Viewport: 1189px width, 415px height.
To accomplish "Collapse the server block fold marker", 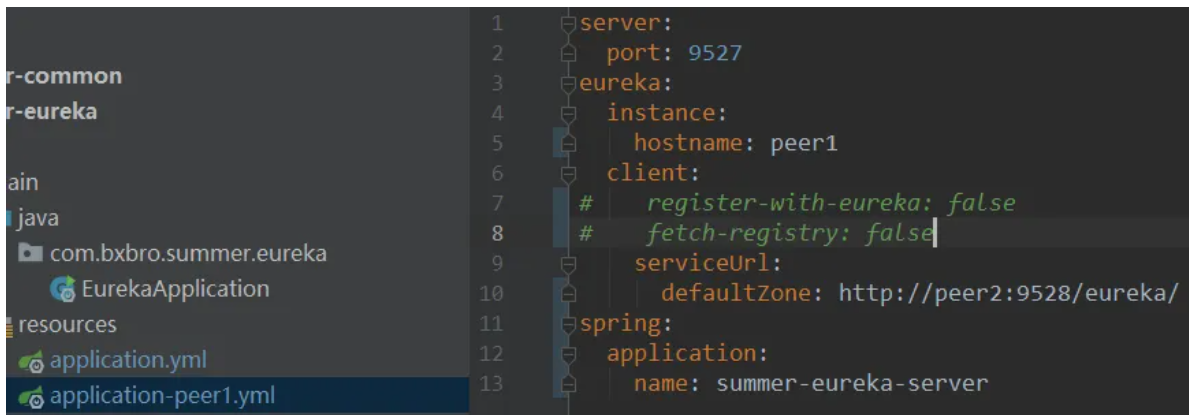I will click(569, 24).
